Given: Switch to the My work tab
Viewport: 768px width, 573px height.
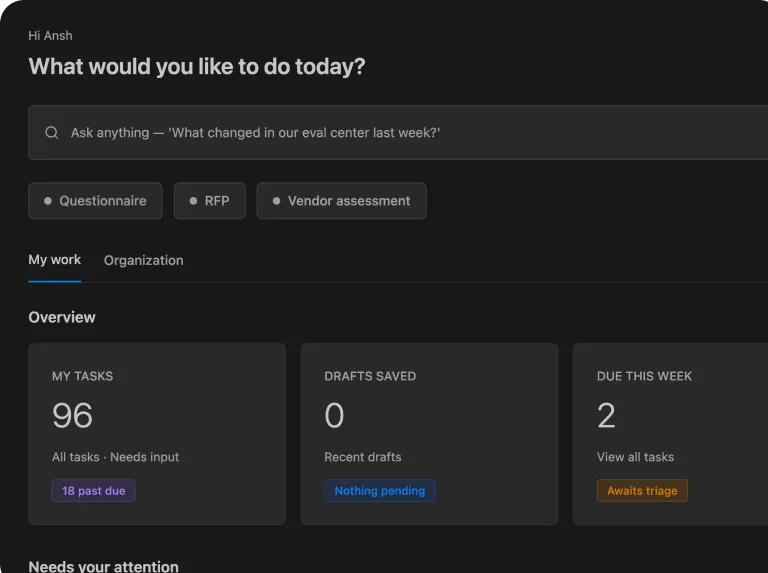Looking at the screenshot, I should (x=54, y=260).
